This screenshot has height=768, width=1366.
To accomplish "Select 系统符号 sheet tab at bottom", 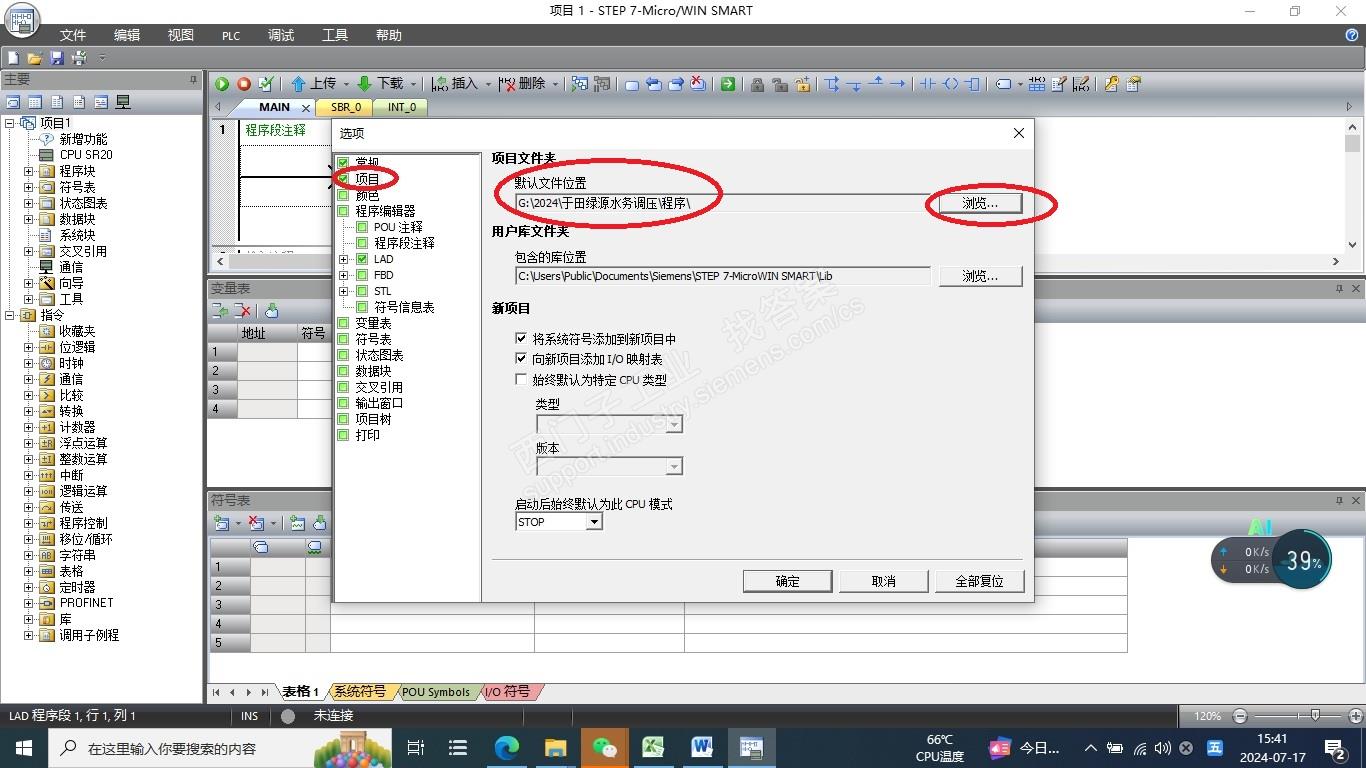I will coord(359,692).
